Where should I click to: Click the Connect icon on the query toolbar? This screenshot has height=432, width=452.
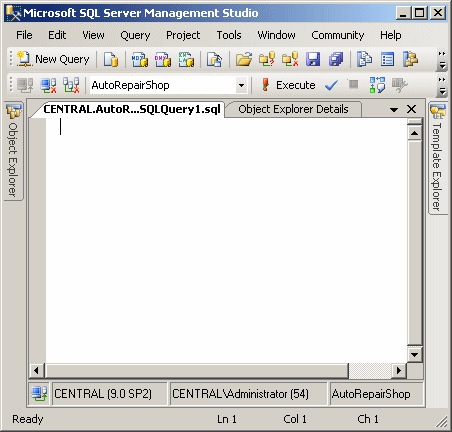(x=25, y=85)
